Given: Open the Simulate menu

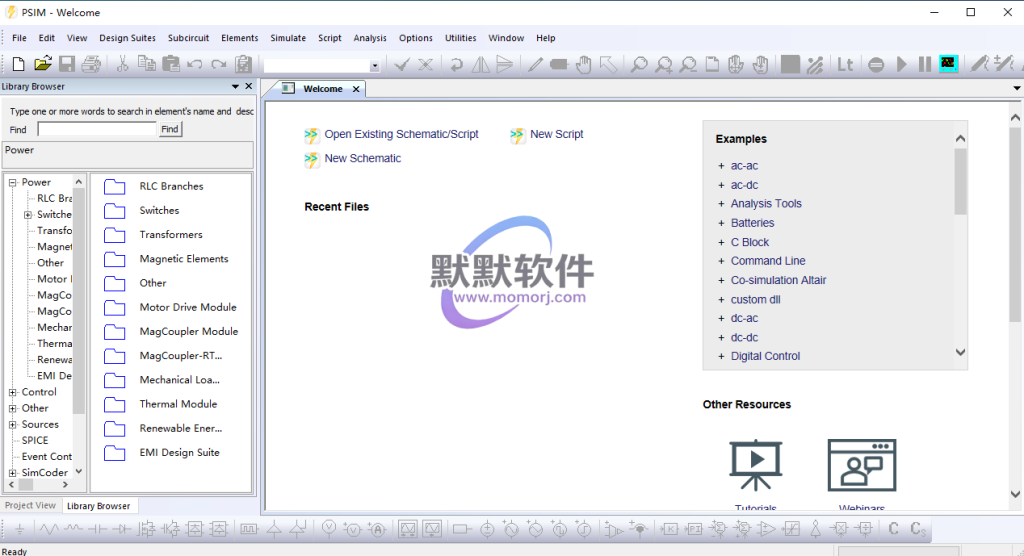Looking at the screenshot, I should tap(288, 38).
